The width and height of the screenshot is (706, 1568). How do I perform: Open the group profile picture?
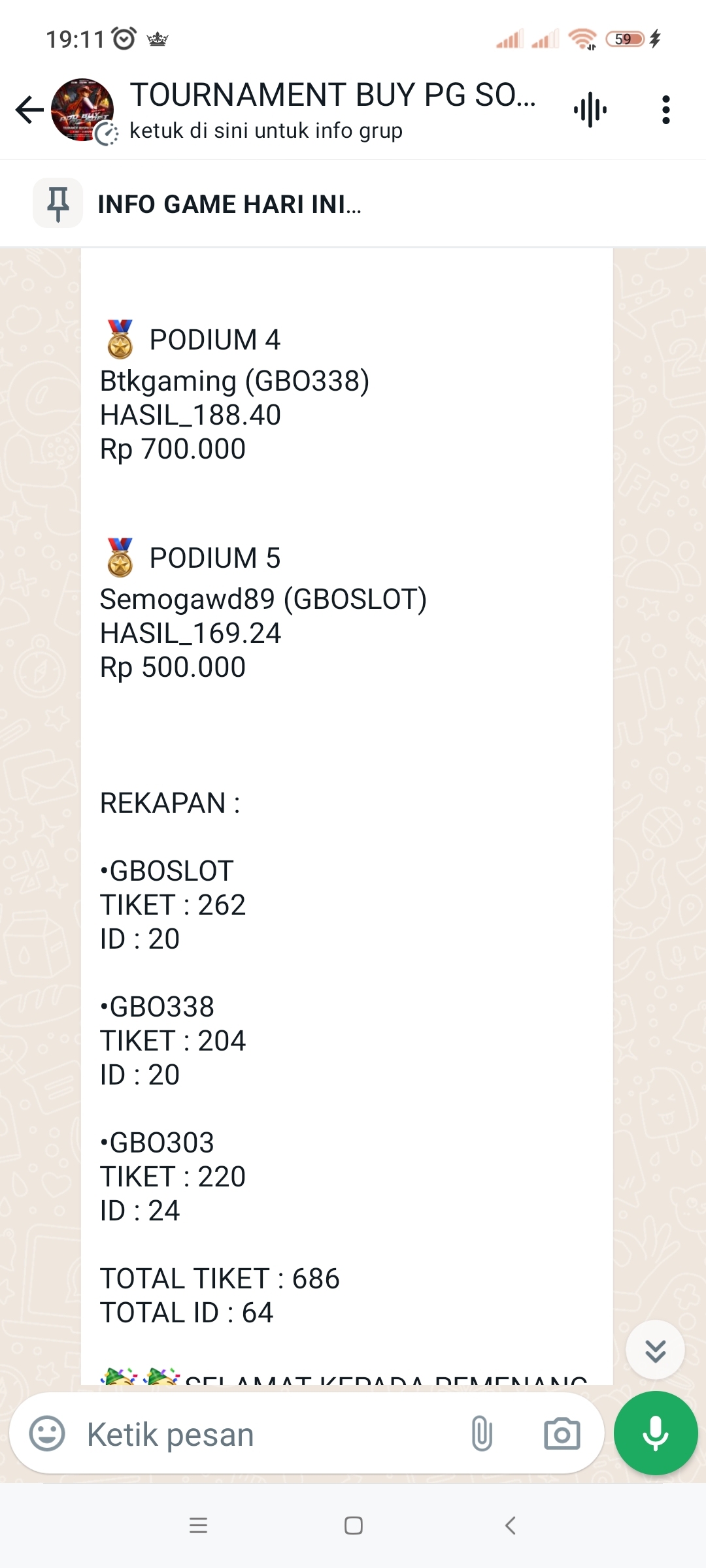[82, 110]
